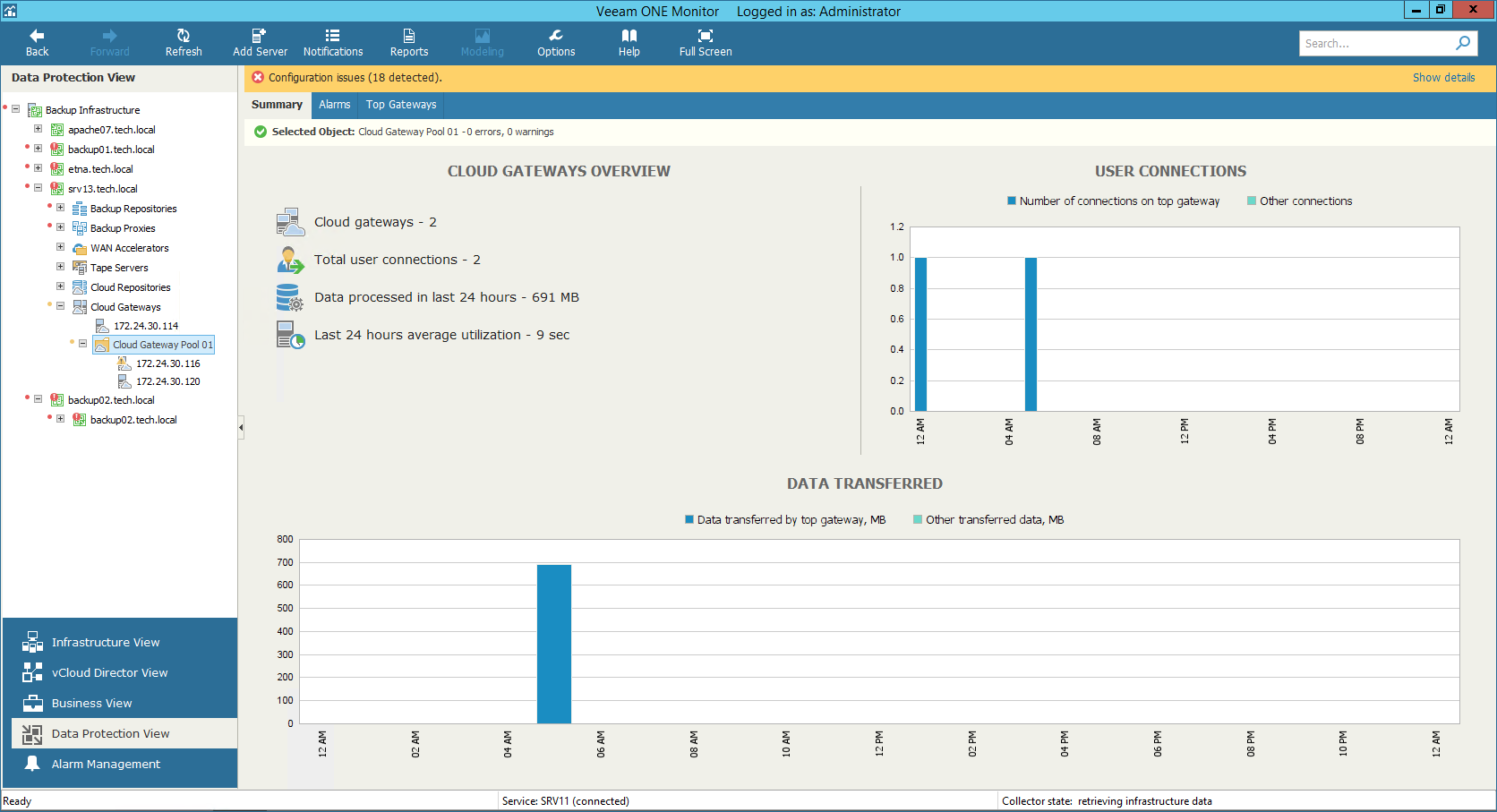Collapse the left panel with splitter arrow
This screenshot has height=812, width=1497.
pos(241,428)
